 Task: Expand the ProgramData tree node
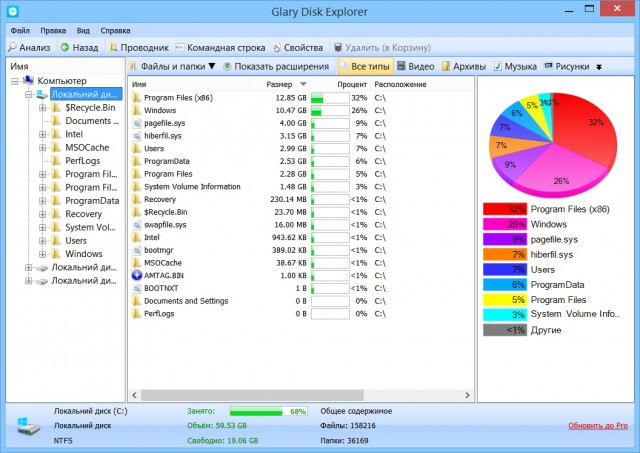[42, 201]
